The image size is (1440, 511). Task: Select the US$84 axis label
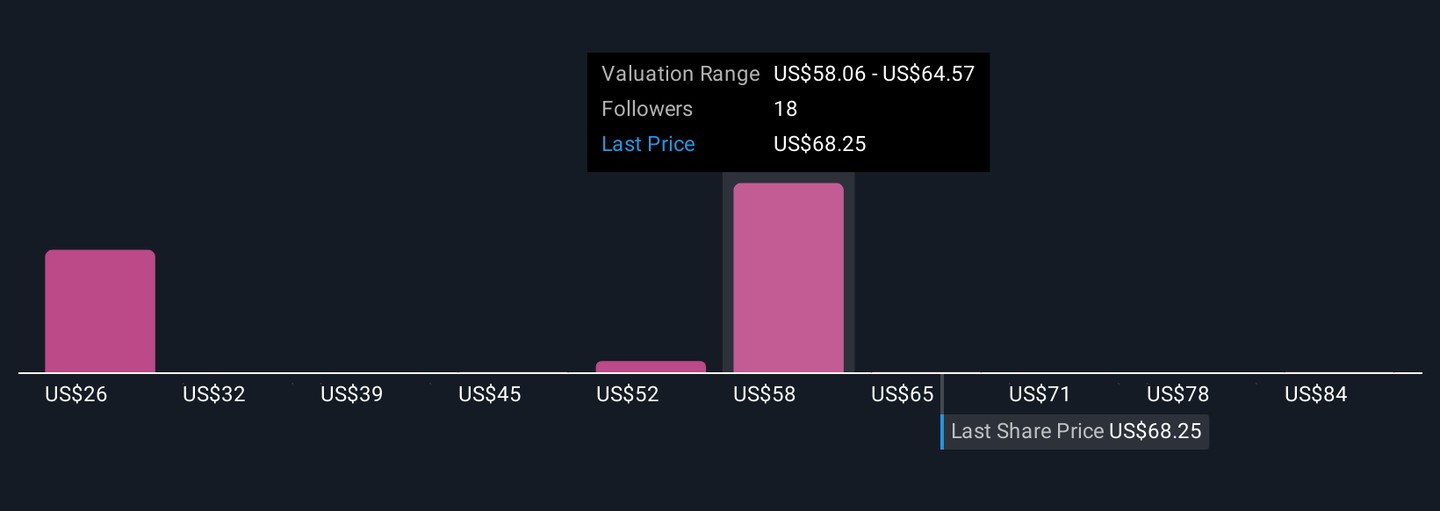[x=1316, y=395]
